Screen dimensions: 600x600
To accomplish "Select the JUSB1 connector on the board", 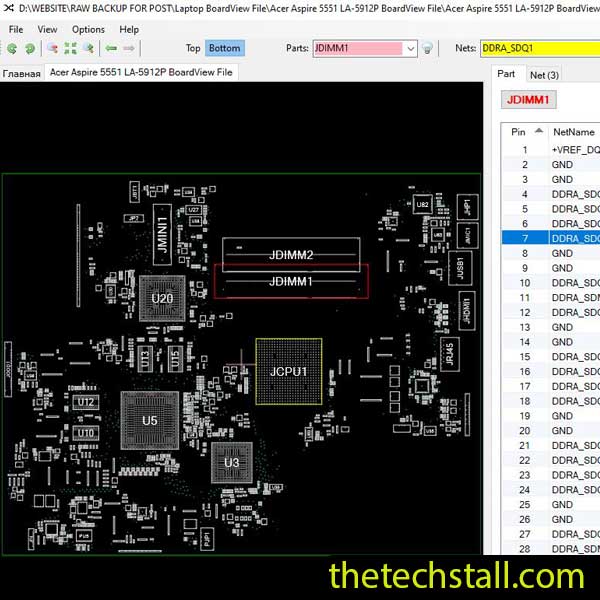I will (460, 268).
